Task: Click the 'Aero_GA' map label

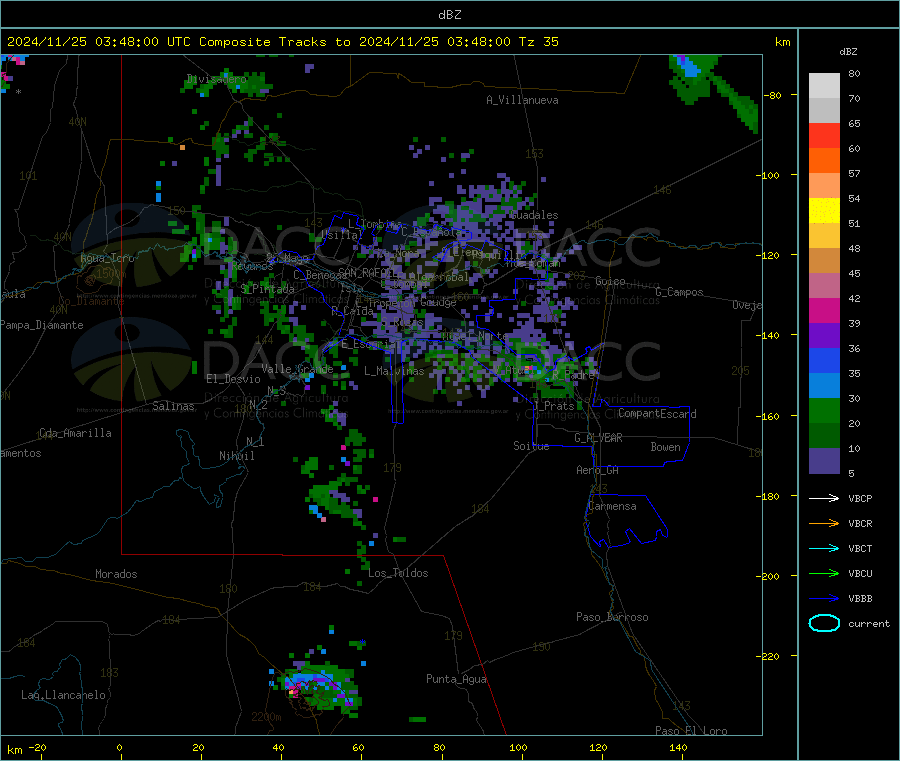Action: coord(597,470)
